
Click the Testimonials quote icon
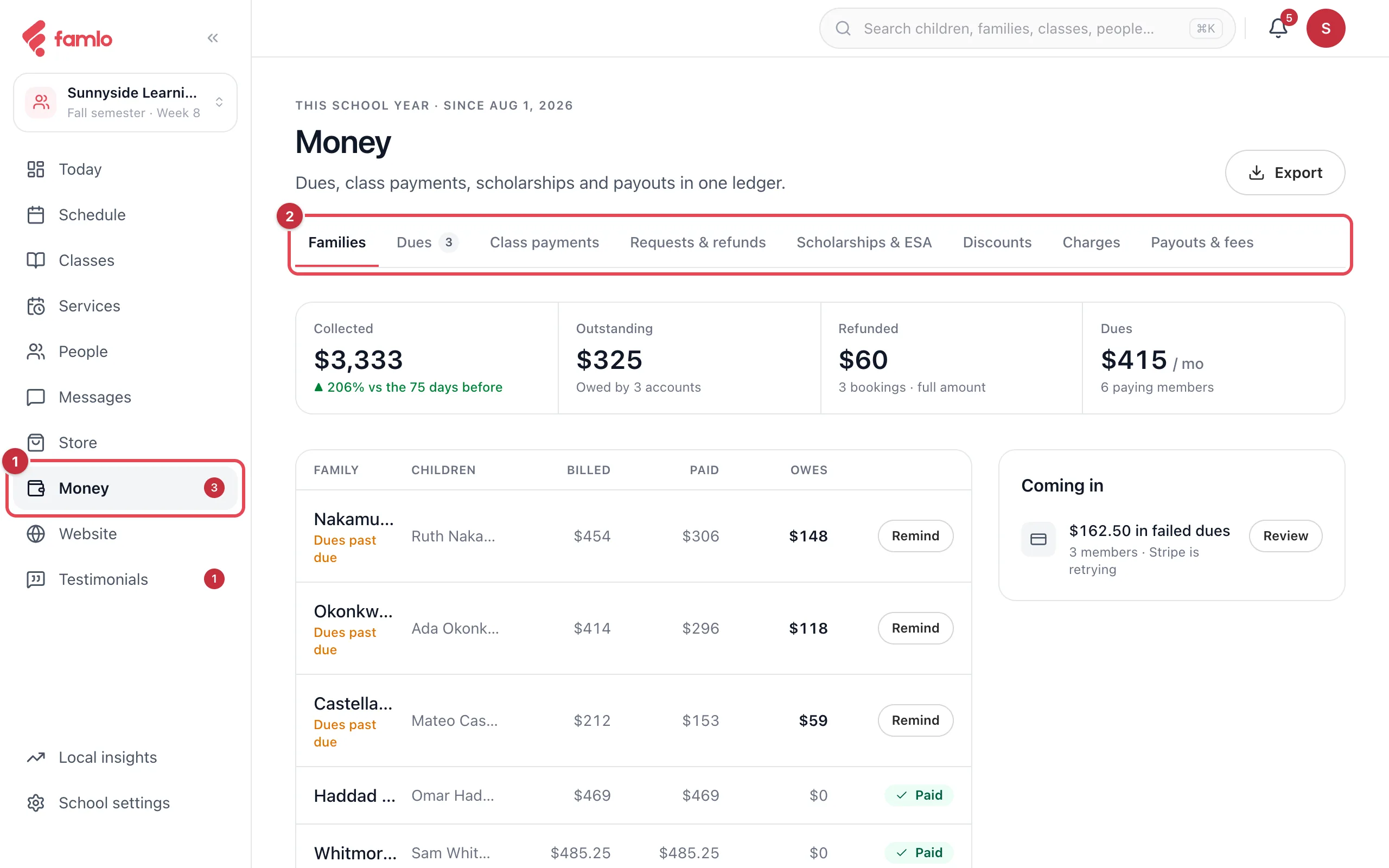[x=36, y=579]
